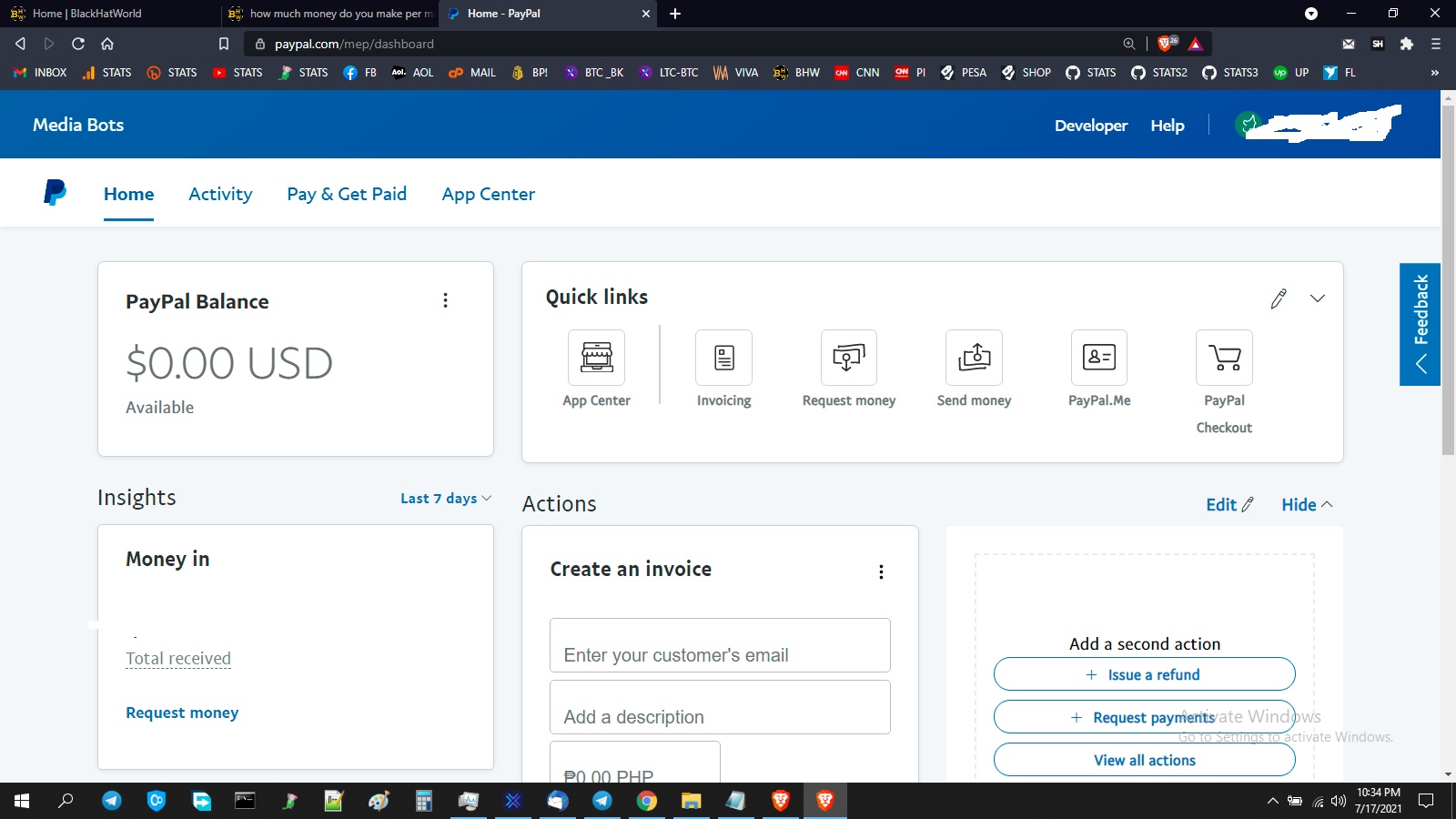The image size is (1456, 819).
Task: Switch to the Home | BlackHatWorld tab
Action: tap(109, 14)
